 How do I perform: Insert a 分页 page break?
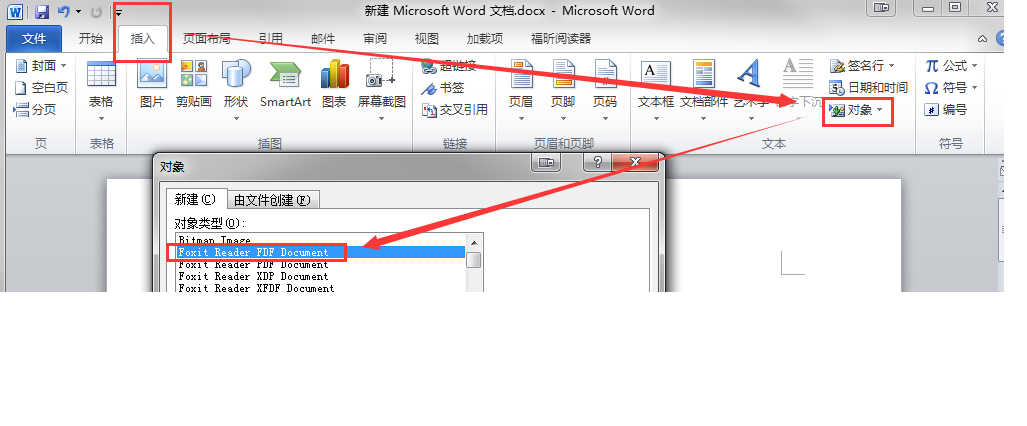(35, 109)
